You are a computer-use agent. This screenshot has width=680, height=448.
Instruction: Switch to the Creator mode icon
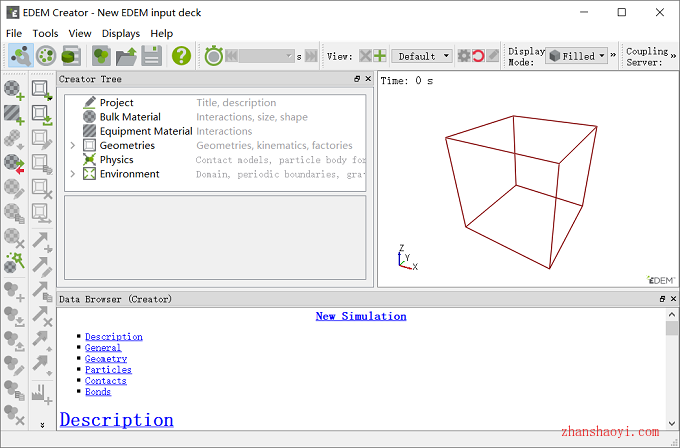tap(20, 56)
